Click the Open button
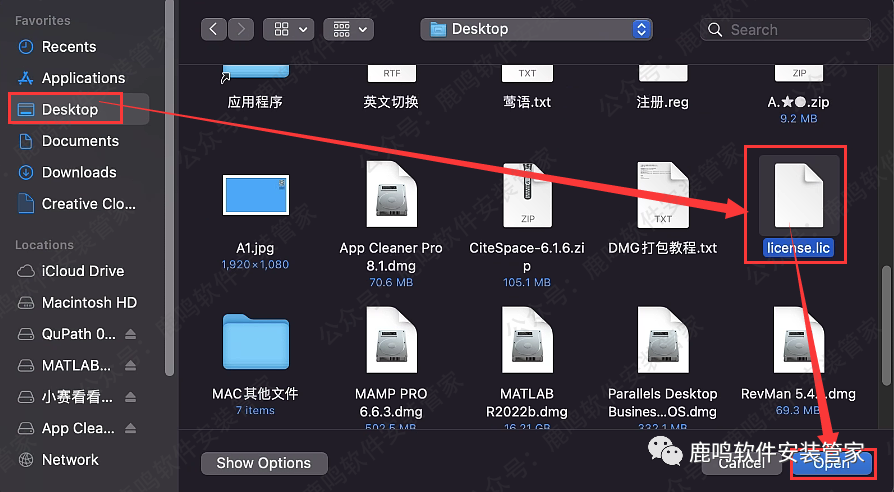Viewport: 894px width, 492px height. click(x=831, y=463)
